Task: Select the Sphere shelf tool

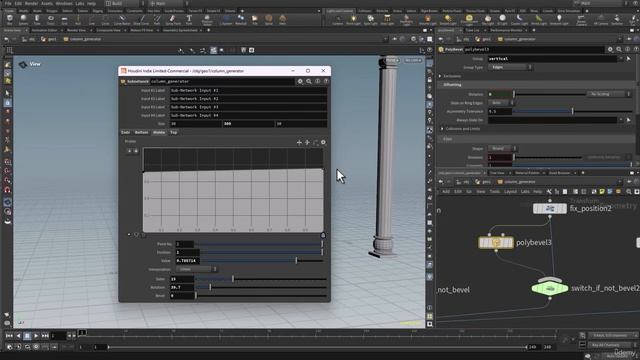Action: [x=23, y=19]
